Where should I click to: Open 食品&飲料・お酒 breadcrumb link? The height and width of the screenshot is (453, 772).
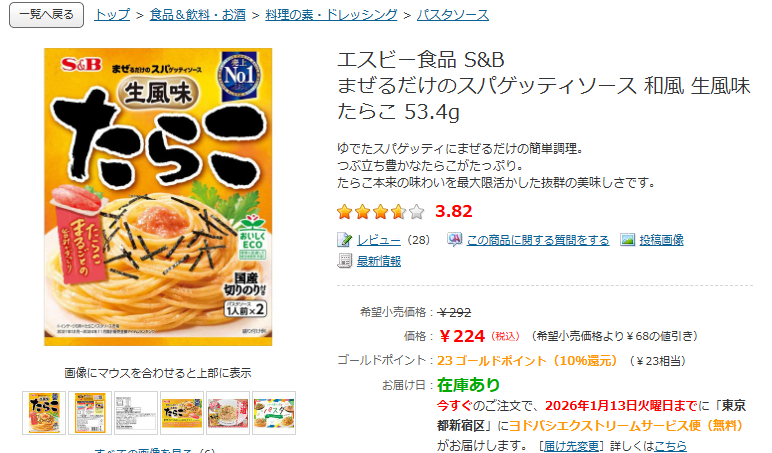click(x=197, y=15)
